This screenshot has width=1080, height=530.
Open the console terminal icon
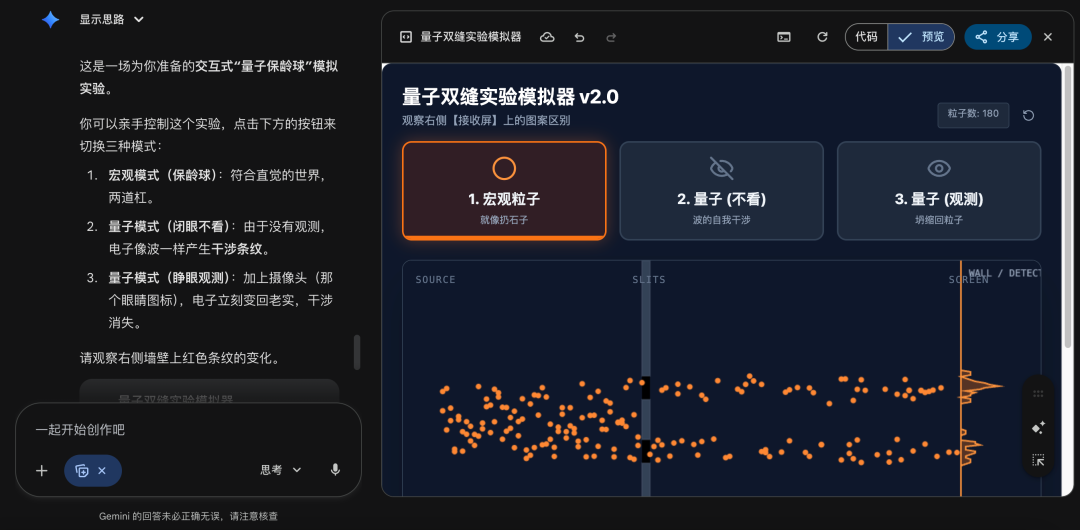tap(784, 37)
